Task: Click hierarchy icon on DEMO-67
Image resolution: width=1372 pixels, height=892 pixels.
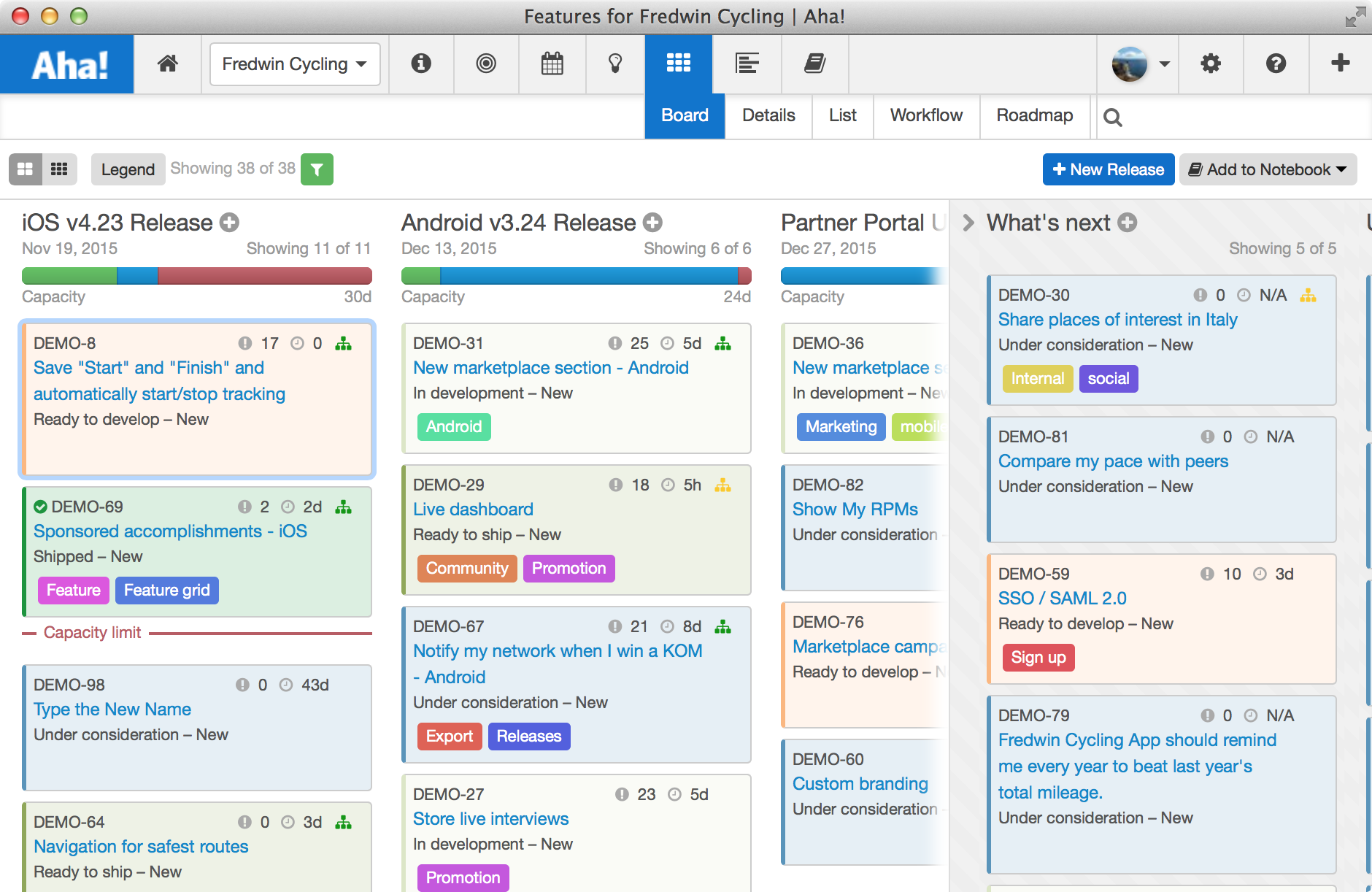Action: click(x=722, y=626)
